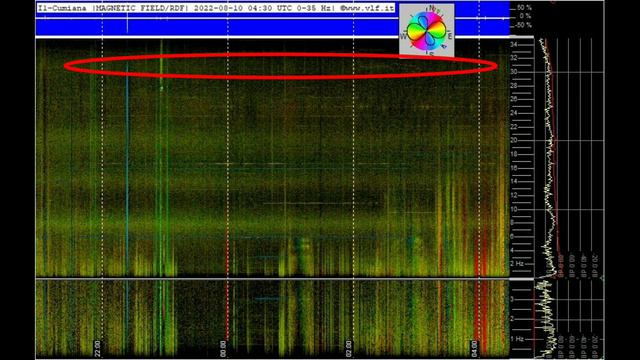Click the -50 % scale label
Viewport: 640px width, 360px height.
(524, 25)
